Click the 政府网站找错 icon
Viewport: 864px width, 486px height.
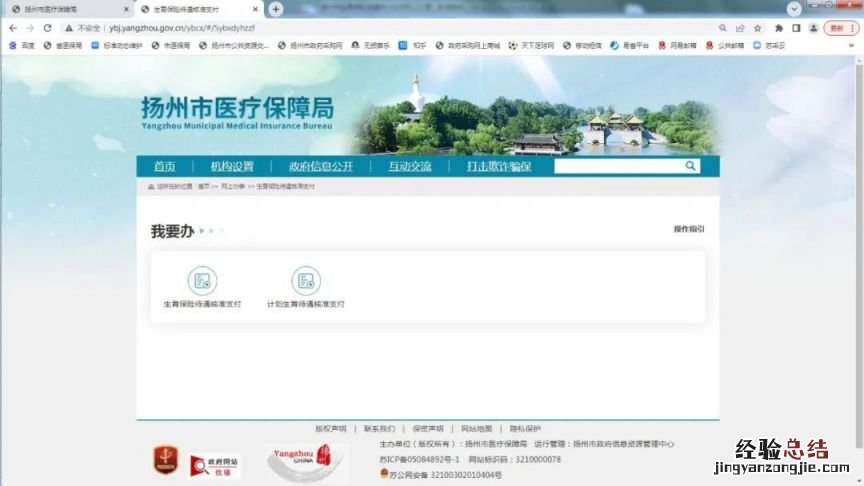pyautogui.click(x=214, y=466)
